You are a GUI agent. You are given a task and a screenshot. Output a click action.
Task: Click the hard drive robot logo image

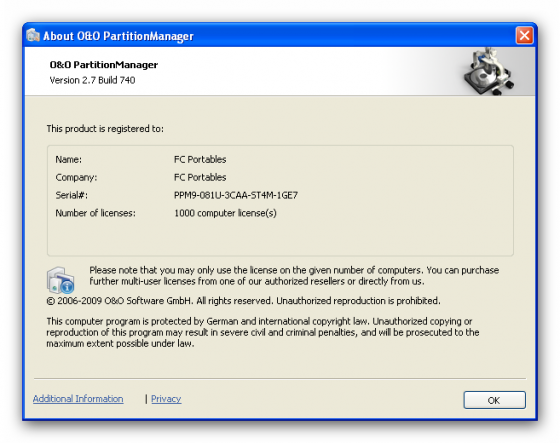click(489, 71)
